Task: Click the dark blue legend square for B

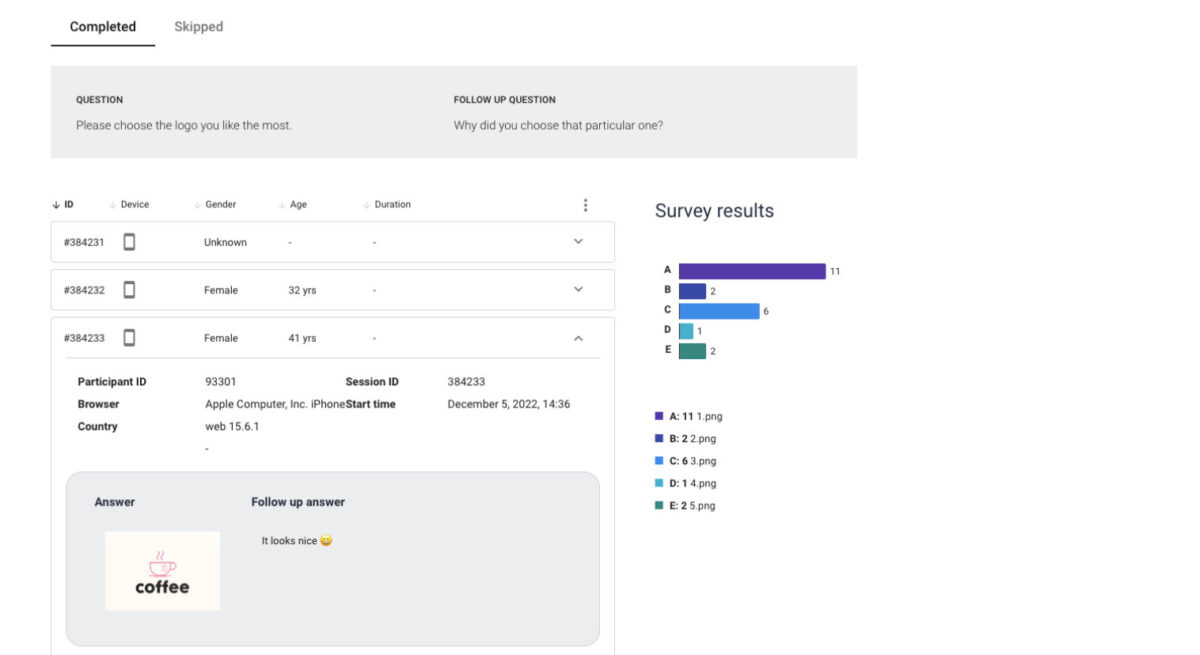Action: tap(658, 438)
